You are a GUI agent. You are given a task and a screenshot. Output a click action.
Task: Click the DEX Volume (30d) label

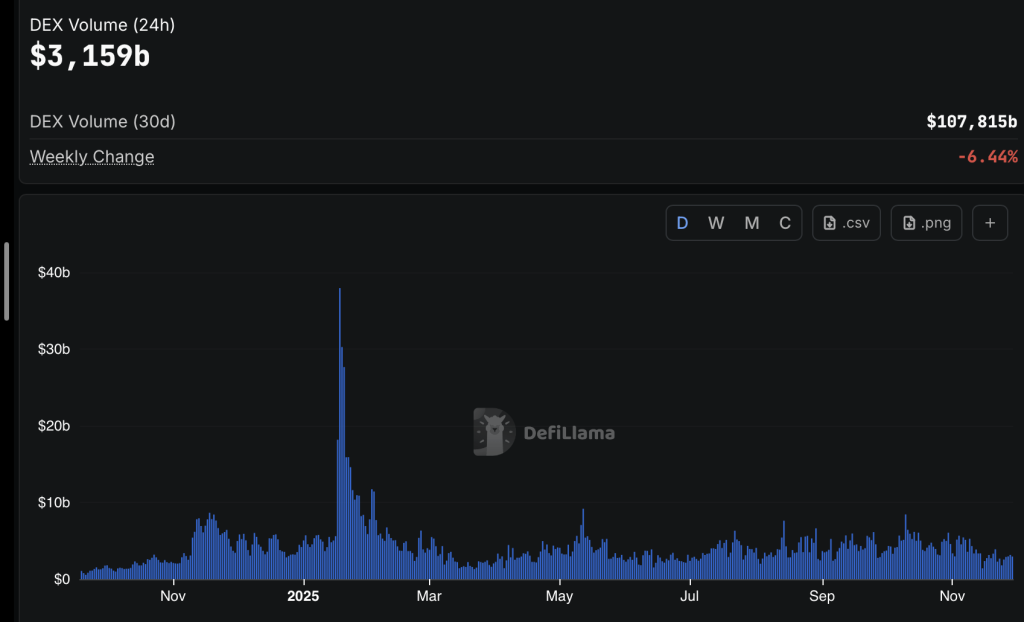(x=103, y=122)
